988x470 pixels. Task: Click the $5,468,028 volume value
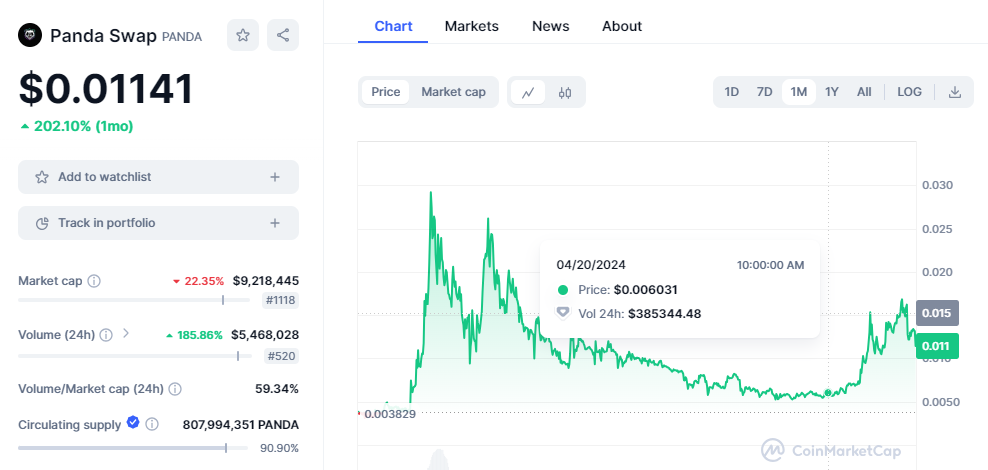pos(265,335)
